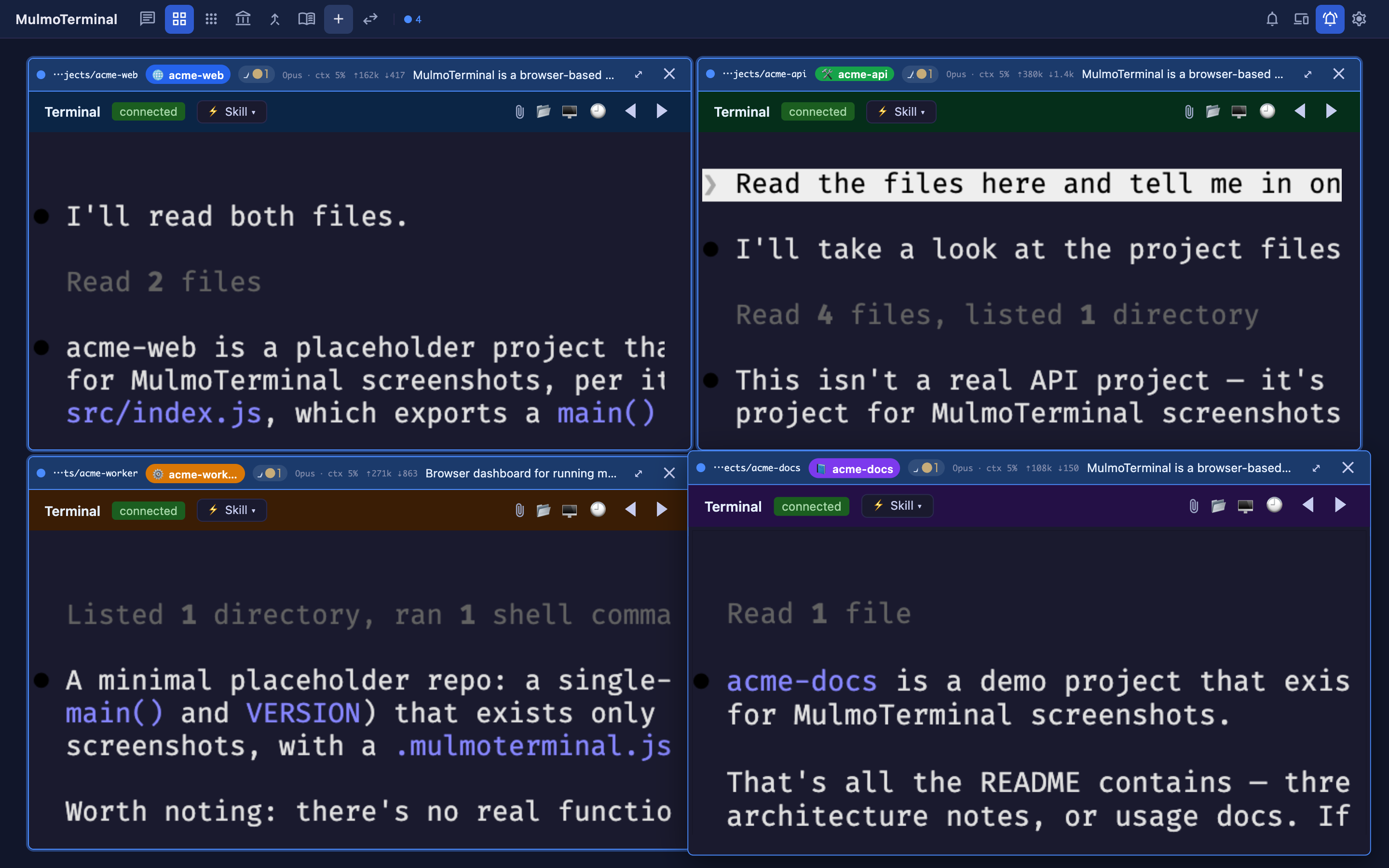Click moon status pill in acme-api header
The width and height of the screenshot is (1389, 868).
(x=920, y=74)
